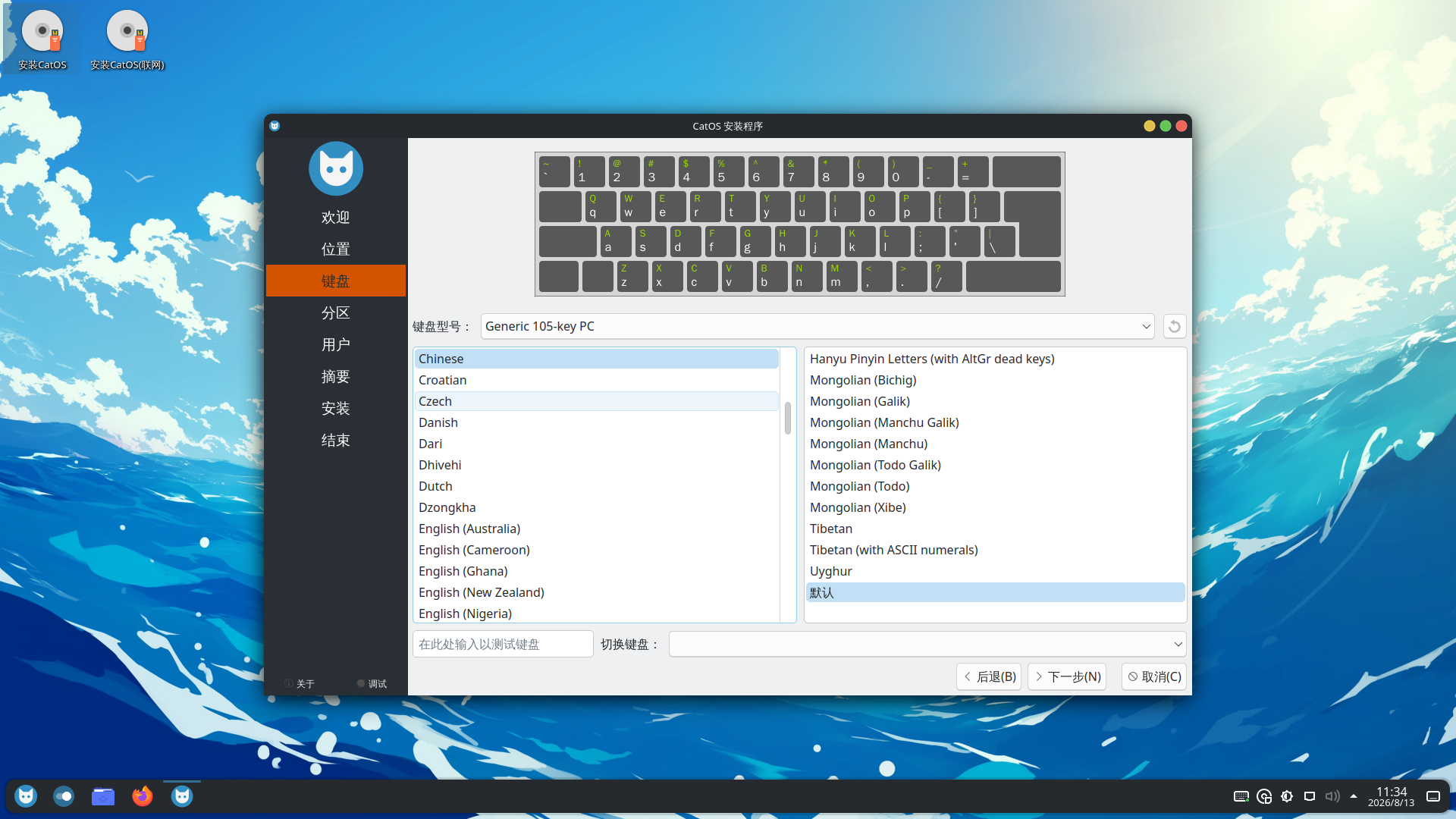Open the 切换键盘 dropdown
The image size is (1456, 819).
click(x=927, y=644)
